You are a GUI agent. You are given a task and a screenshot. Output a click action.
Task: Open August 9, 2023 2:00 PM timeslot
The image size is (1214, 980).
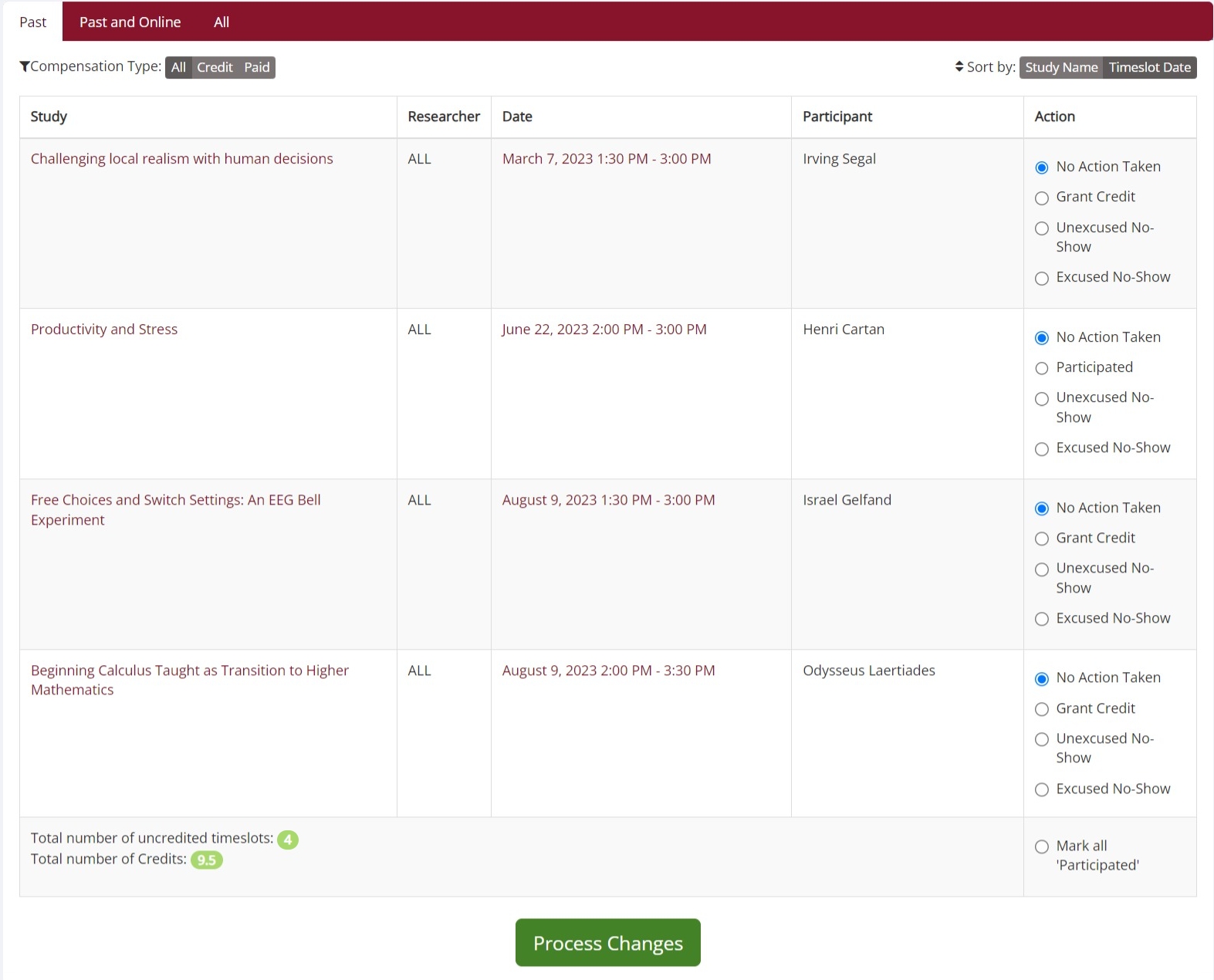(609, 670)
